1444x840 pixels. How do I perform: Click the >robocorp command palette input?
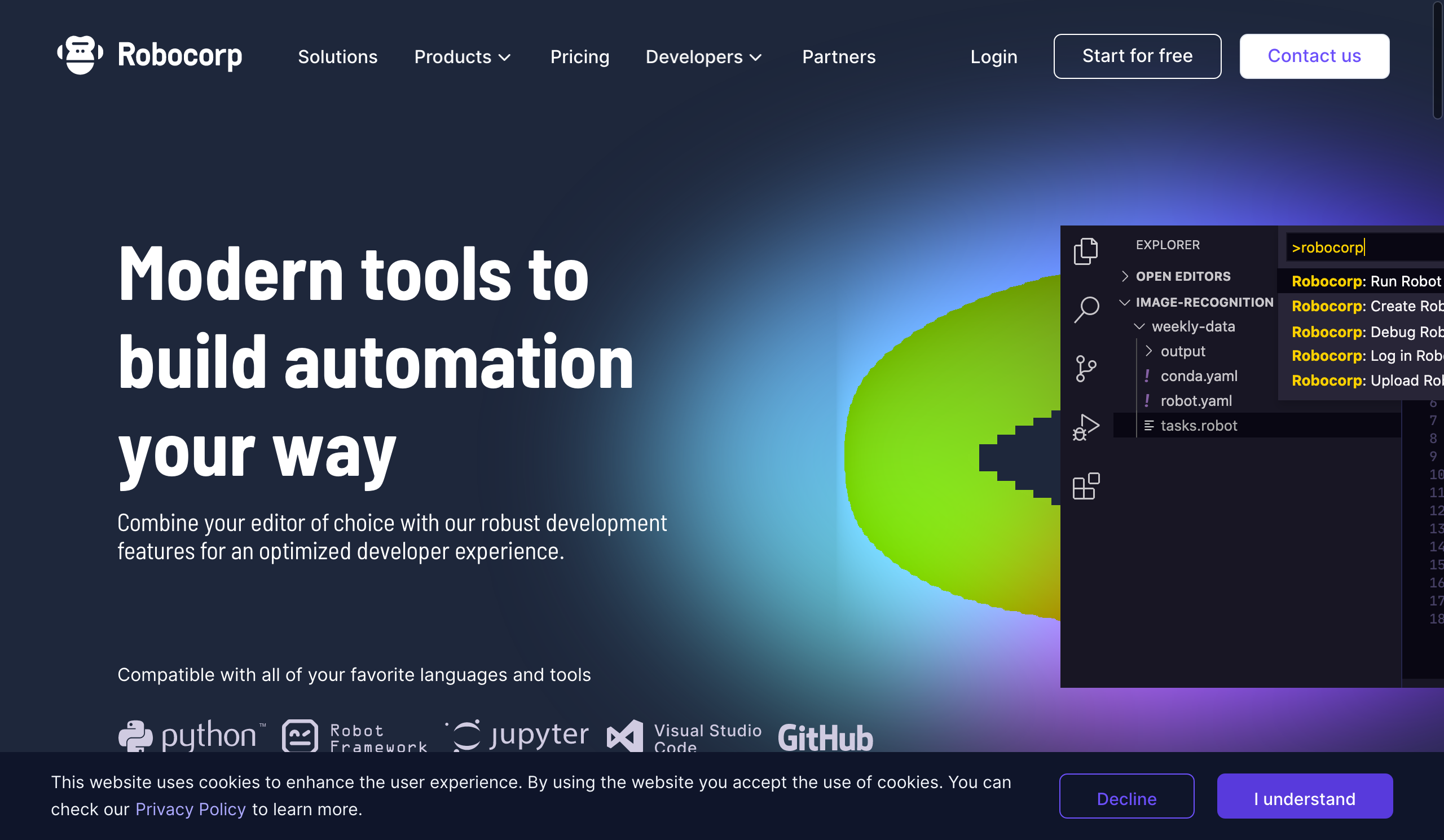pos(1364,247)
